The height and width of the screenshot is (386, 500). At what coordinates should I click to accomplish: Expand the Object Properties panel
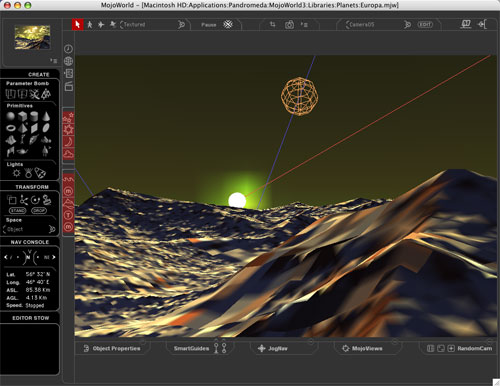[112, 348]
